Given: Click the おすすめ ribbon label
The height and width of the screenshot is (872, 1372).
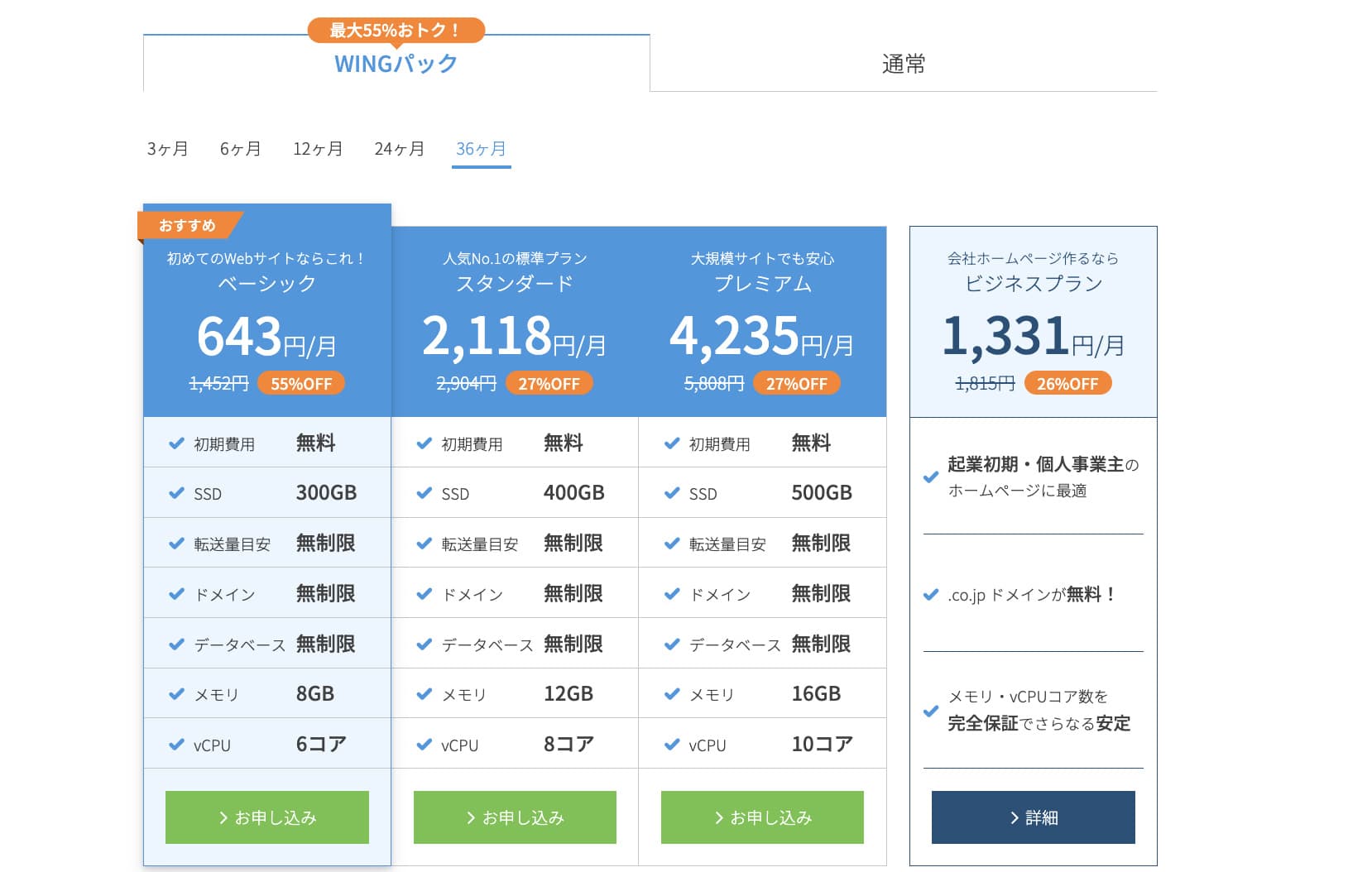Looking at the screenshot, I should pyautogui.click(x=189, y=225).
